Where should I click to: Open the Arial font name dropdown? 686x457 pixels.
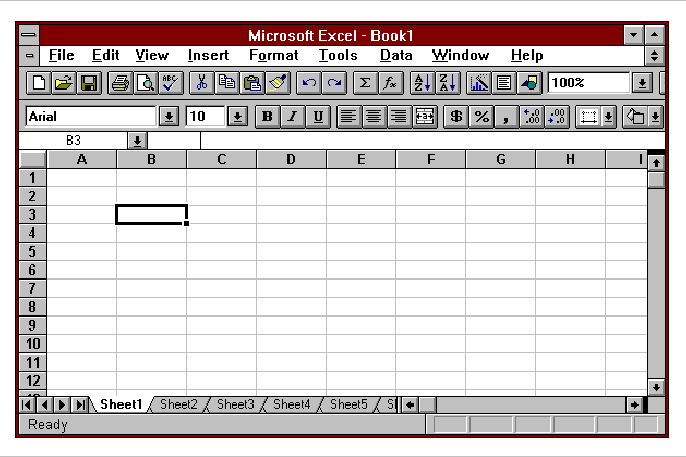(x=169, y=117)
